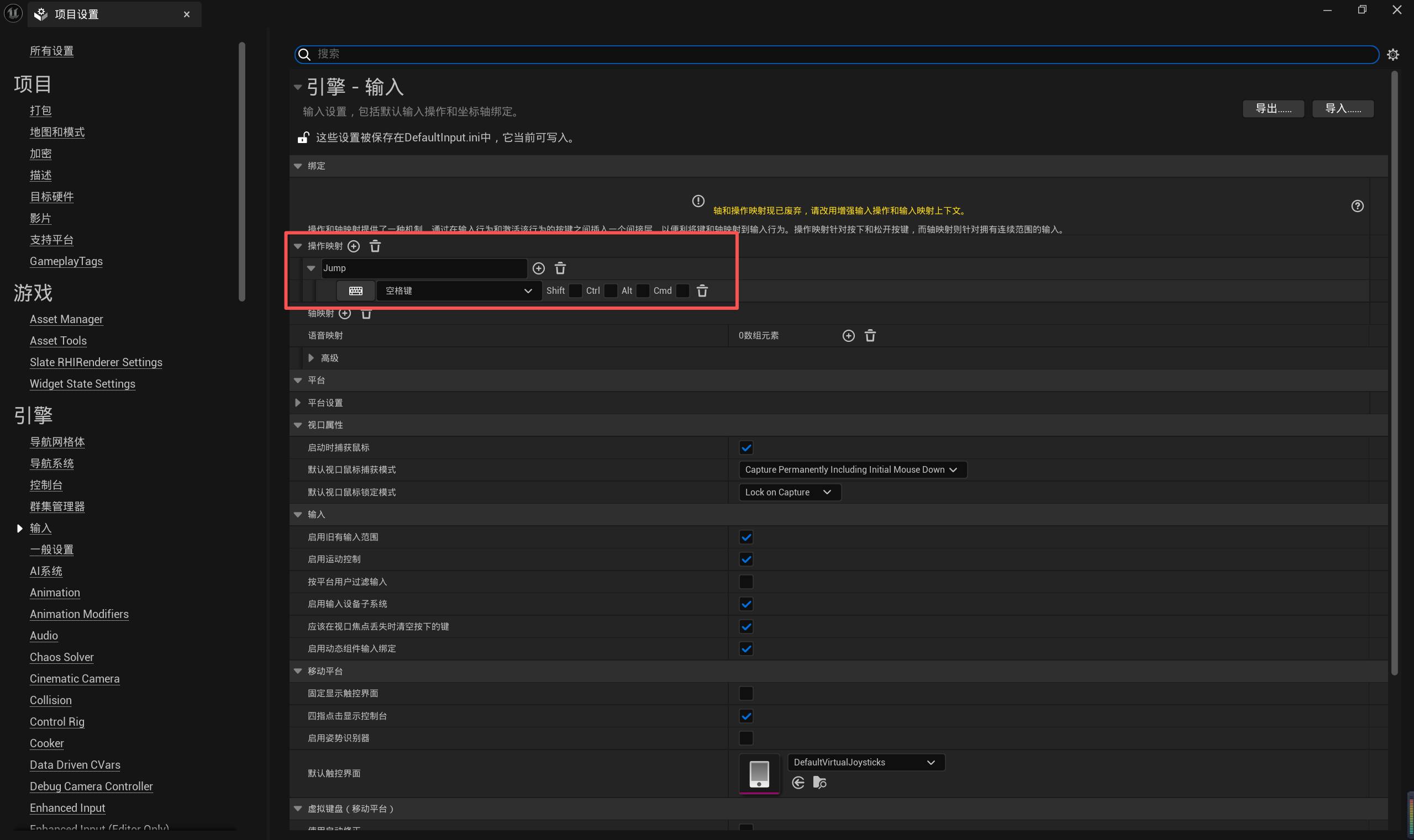The height and width of the screenshot is (840, 1414).
Task: Open the settings gear next to search
Action: click(x=1392, y=54)
